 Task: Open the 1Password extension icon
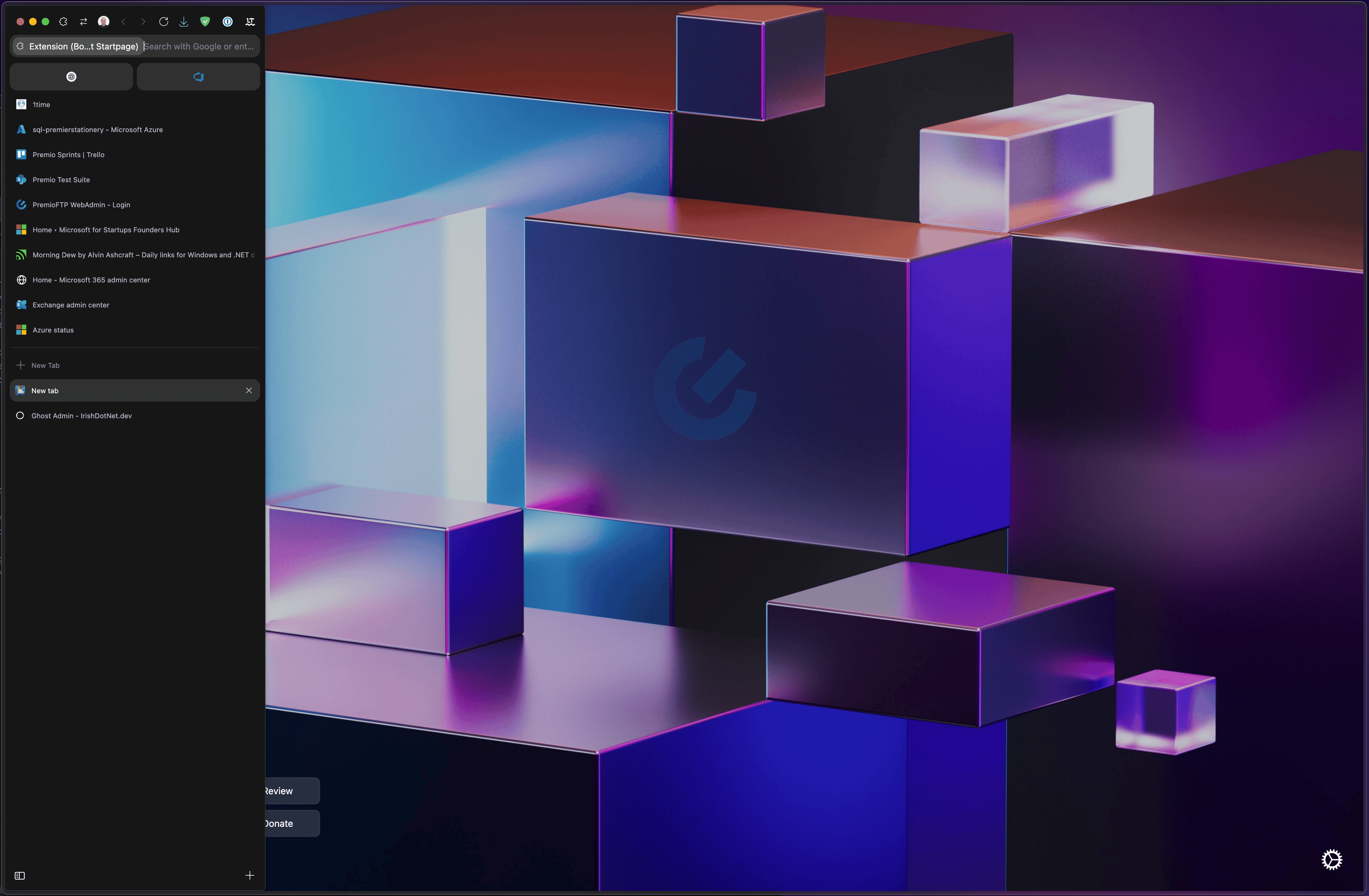pyautogui.click(x=228, y=21)
